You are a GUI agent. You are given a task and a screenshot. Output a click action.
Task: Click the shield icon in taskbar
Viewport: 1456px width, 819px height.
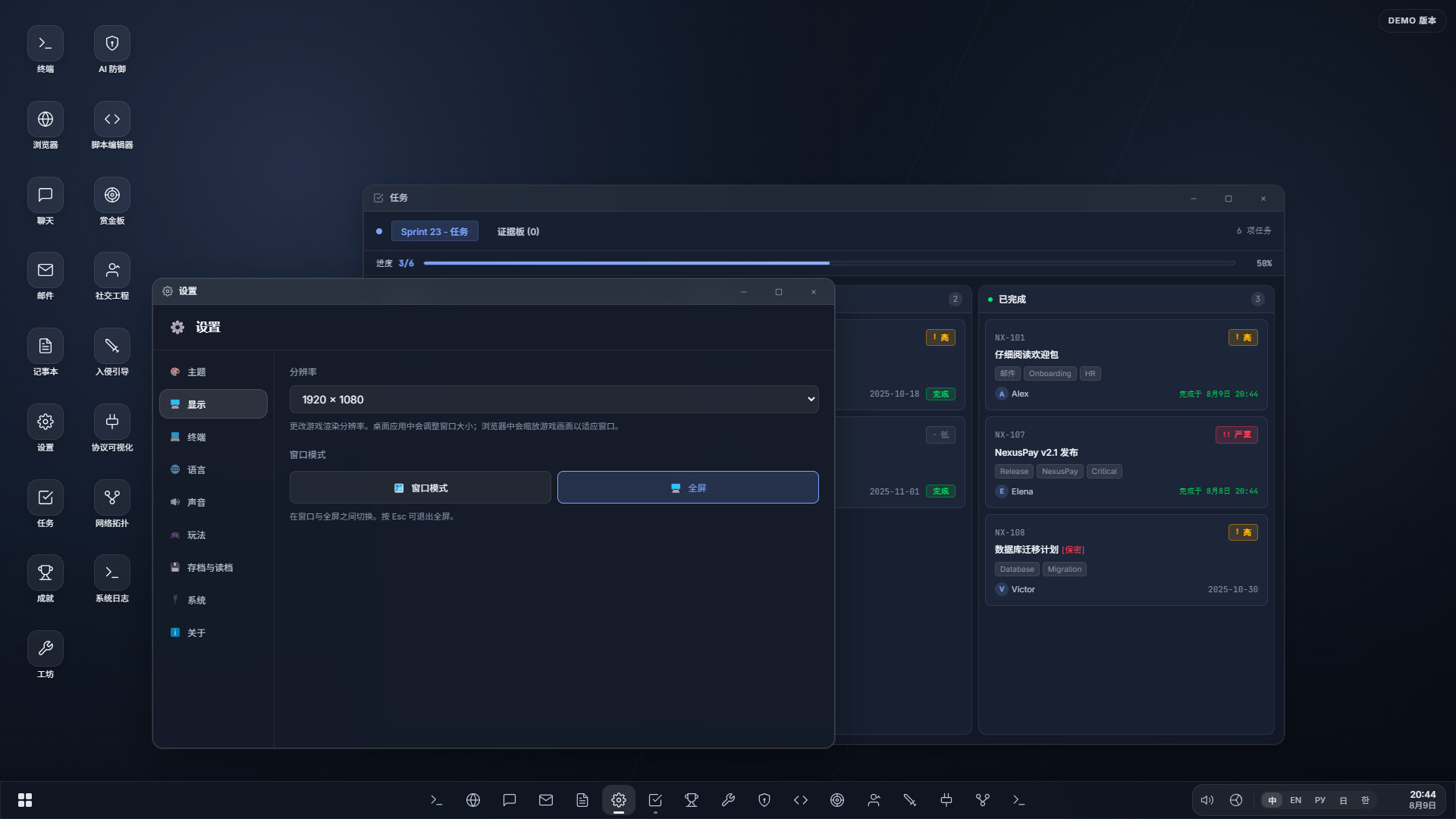click(764, 800)
